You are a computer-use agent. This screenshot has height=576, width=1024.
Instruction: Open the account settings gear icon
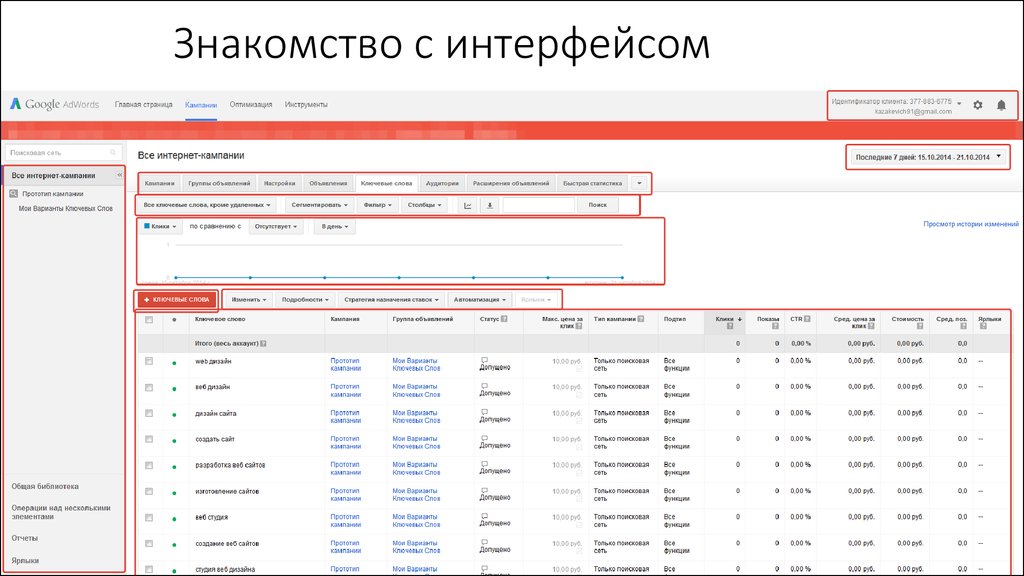coord(978,105)
